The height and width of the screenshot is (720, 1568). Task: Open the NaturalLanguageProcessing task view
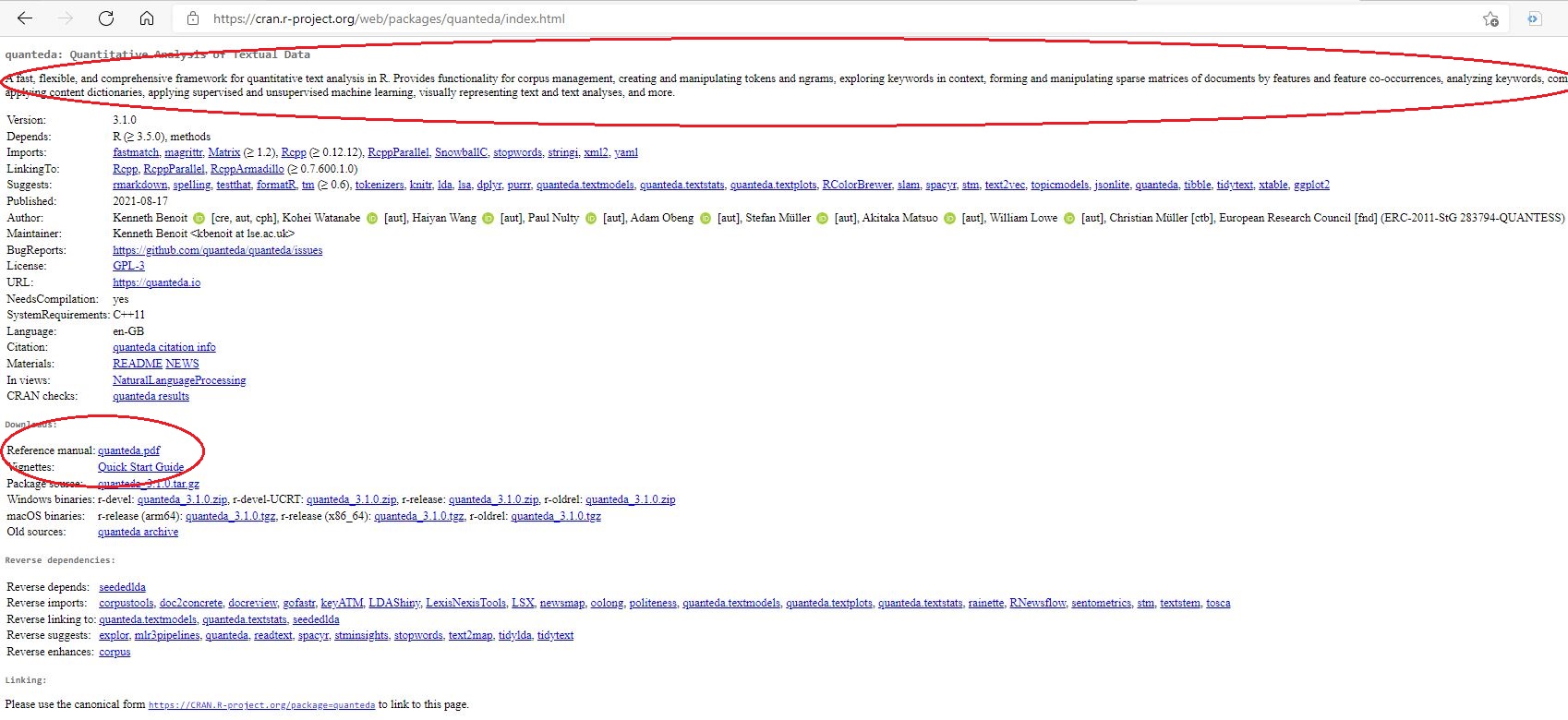coord(179,380)
